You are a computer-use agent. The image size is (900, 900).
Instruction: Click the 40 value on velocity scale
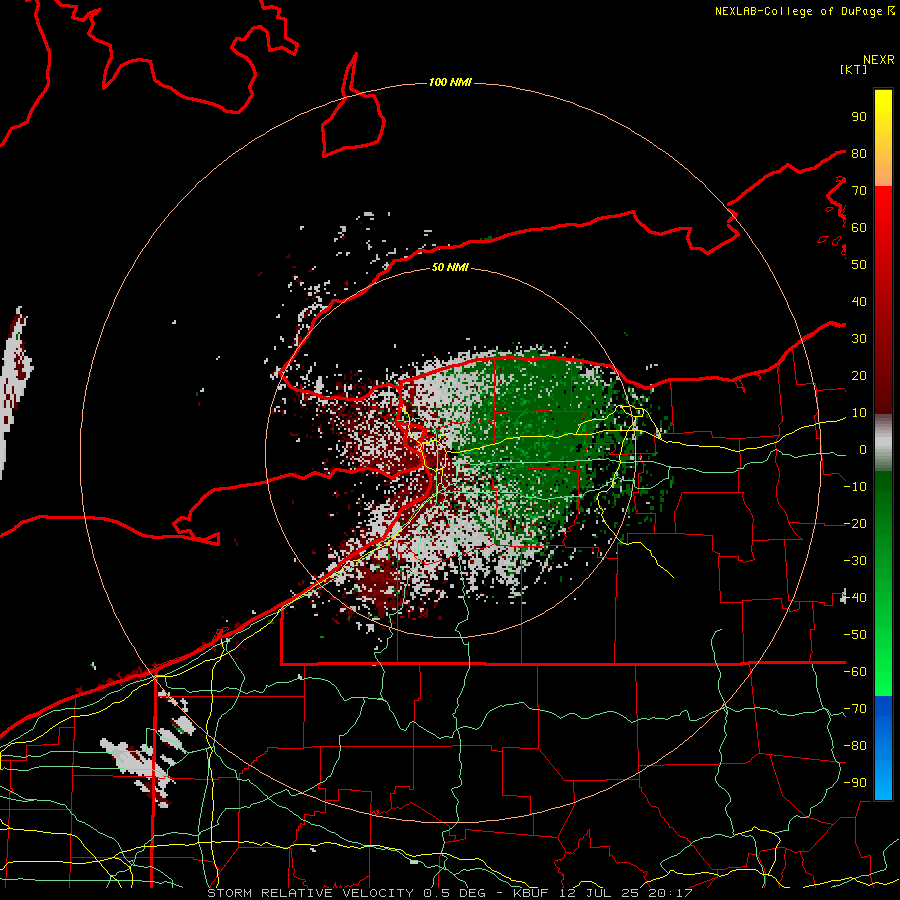(859, 302)
